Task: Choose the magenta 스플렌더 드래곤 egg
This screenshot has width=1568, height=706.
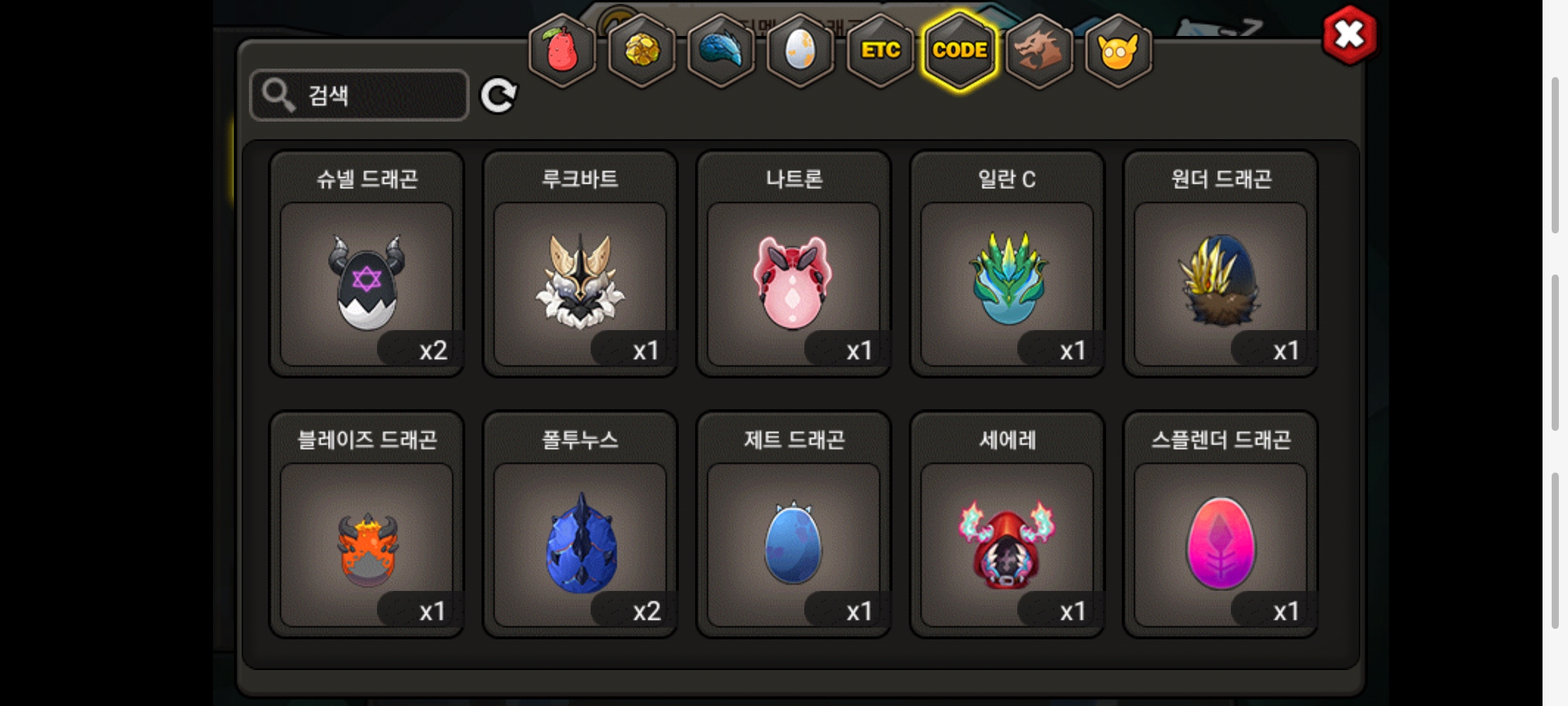Action: [x=1220, y=524]
